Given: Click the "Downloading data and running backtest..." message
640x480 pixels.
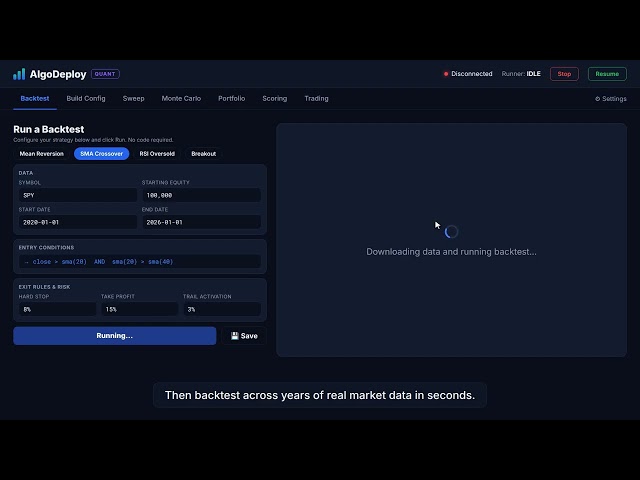Looking at the screenshot, I should point(451,252).
